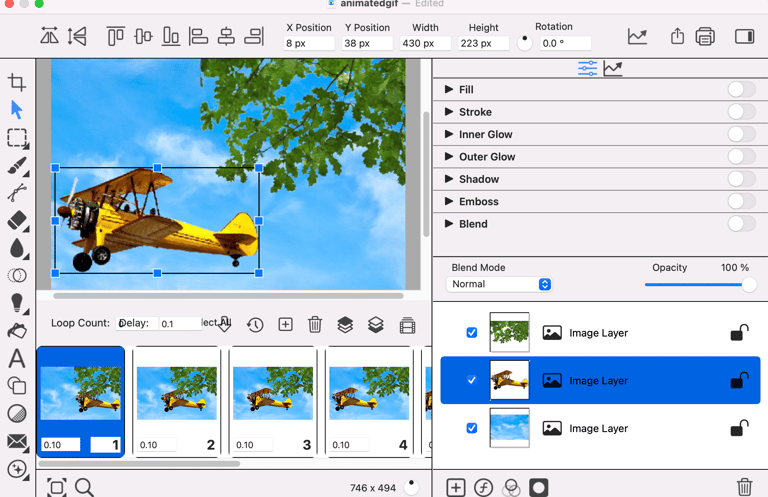Viewport: 768px width, 497px height.
Task: Click the X Position field
Action: pos(309,43)
